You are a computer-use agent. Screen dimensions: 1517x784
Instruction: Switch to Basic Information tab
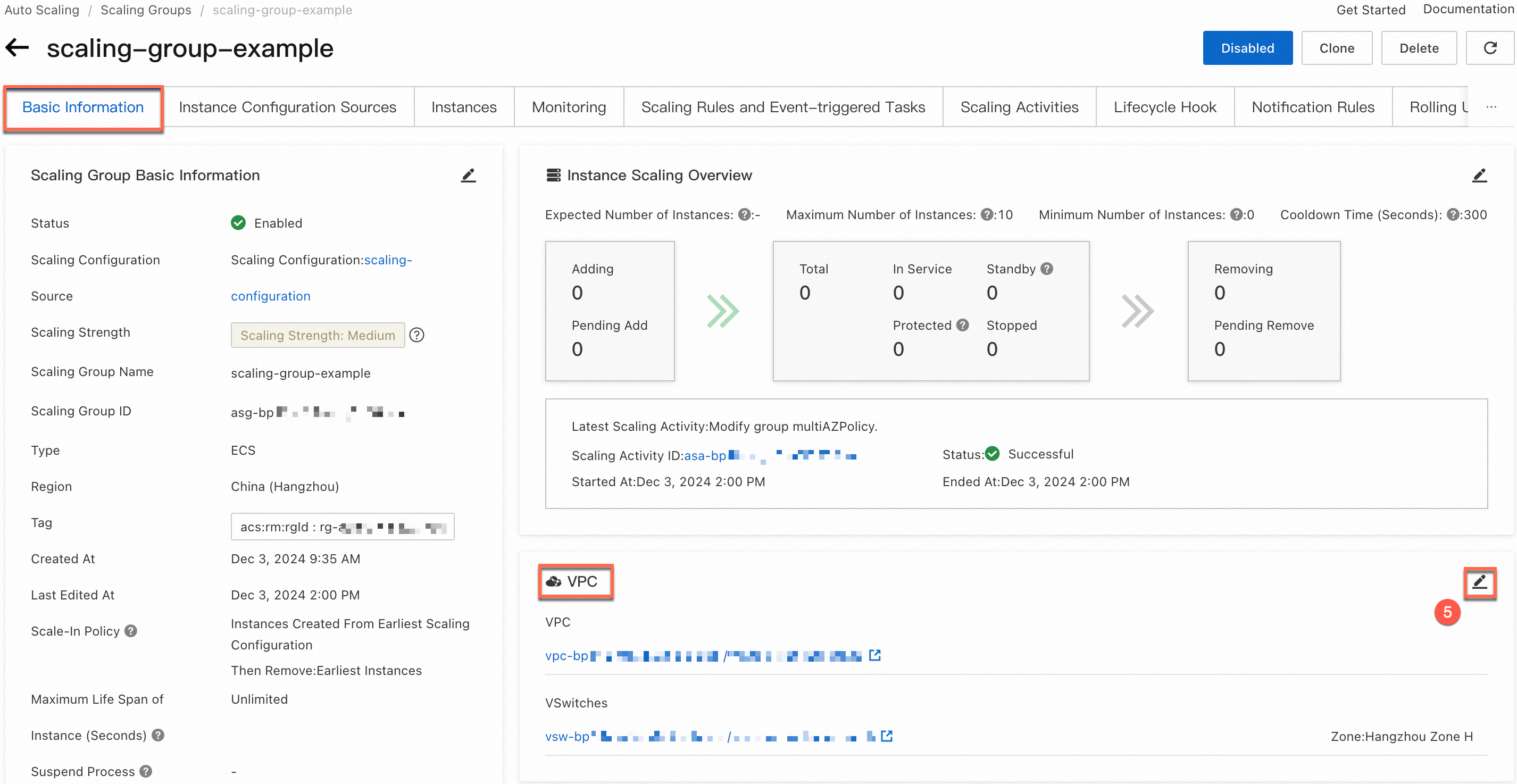point(83,107)
